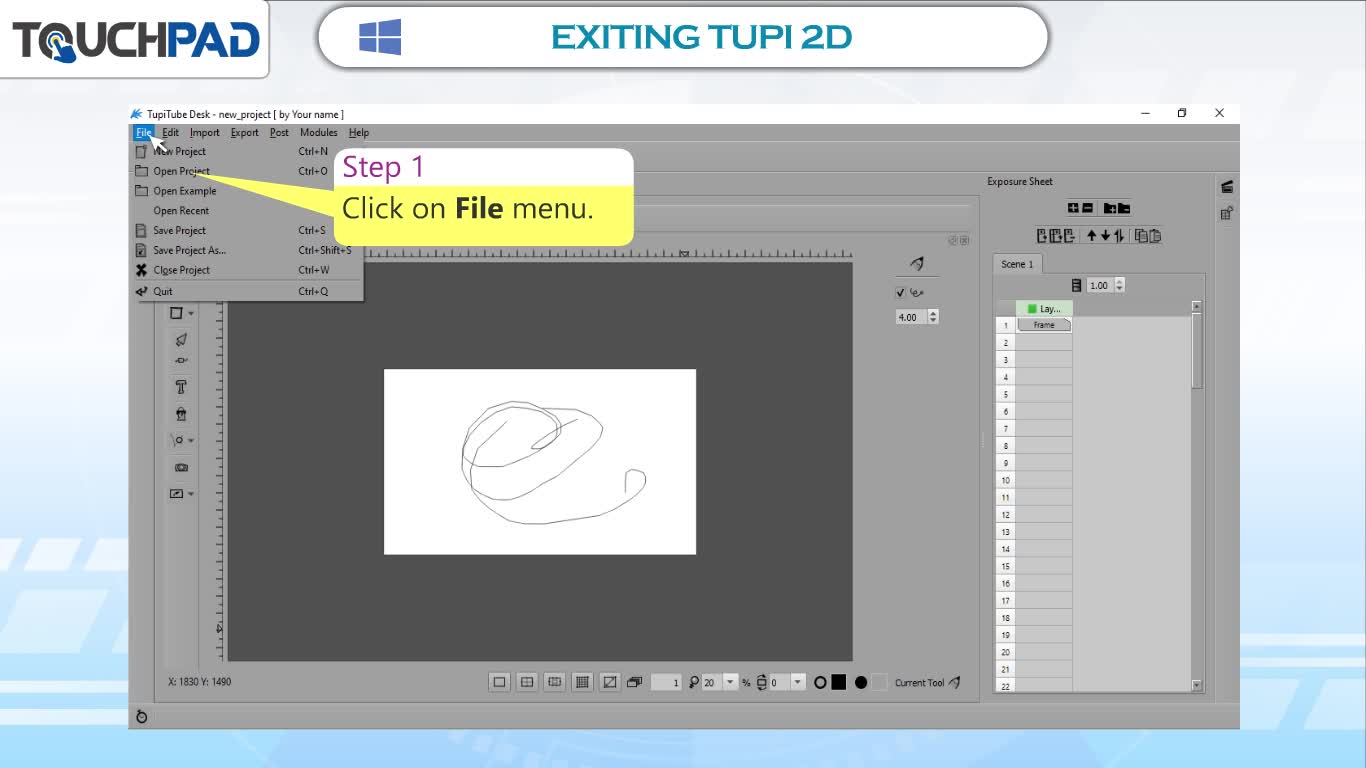Select the Text tool
This screenshot has height=768, width=1366.
tap(181, 387)
